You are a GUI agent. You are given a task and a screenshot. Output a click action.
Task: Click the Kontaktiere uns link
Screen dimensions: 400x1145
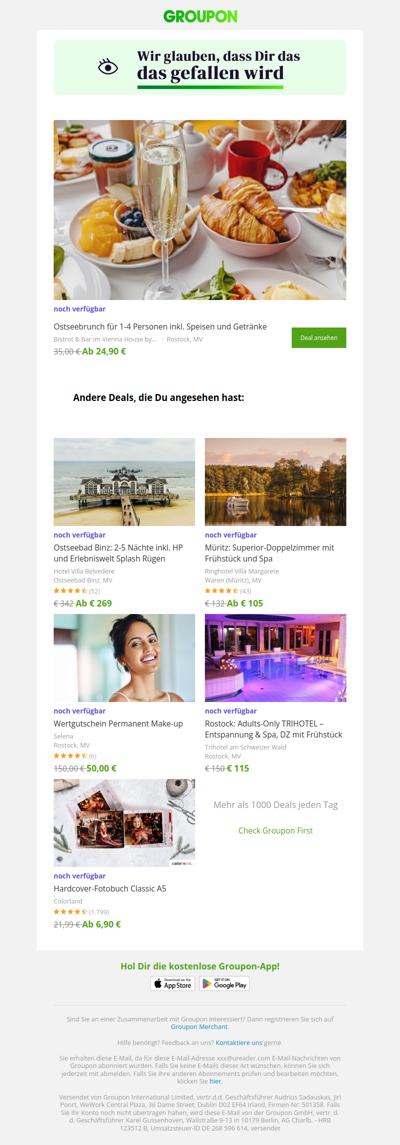239,1042
